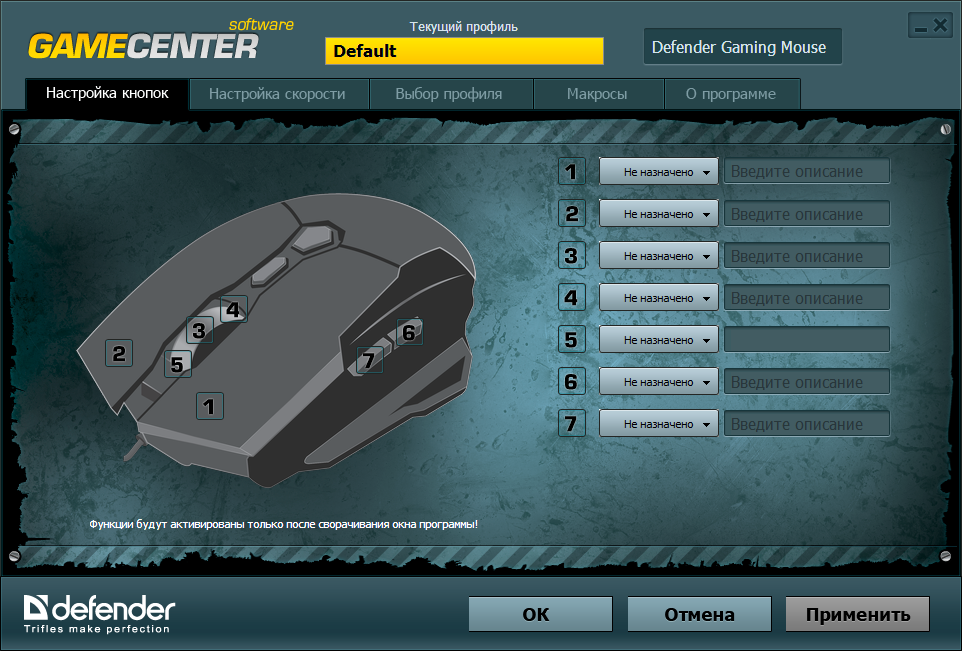Click the Default current profile field

pos(464,51)
